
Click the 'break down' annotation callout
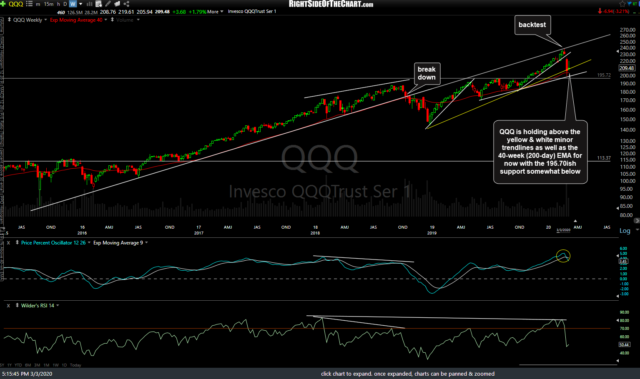(427, 73)
